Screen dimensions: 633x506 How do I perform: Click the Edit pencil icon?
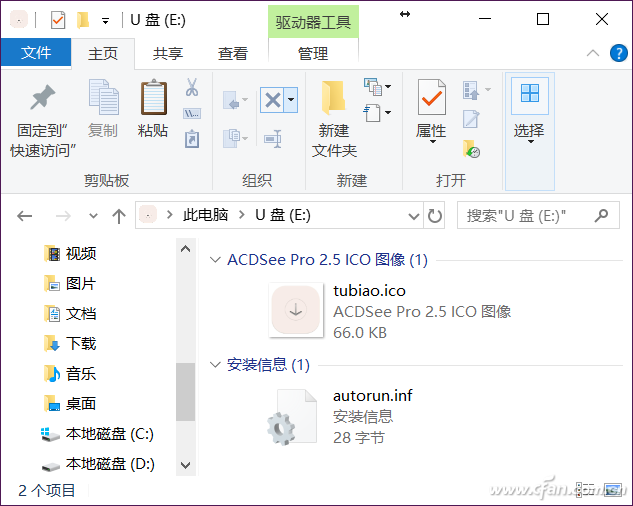click(471, 119)
